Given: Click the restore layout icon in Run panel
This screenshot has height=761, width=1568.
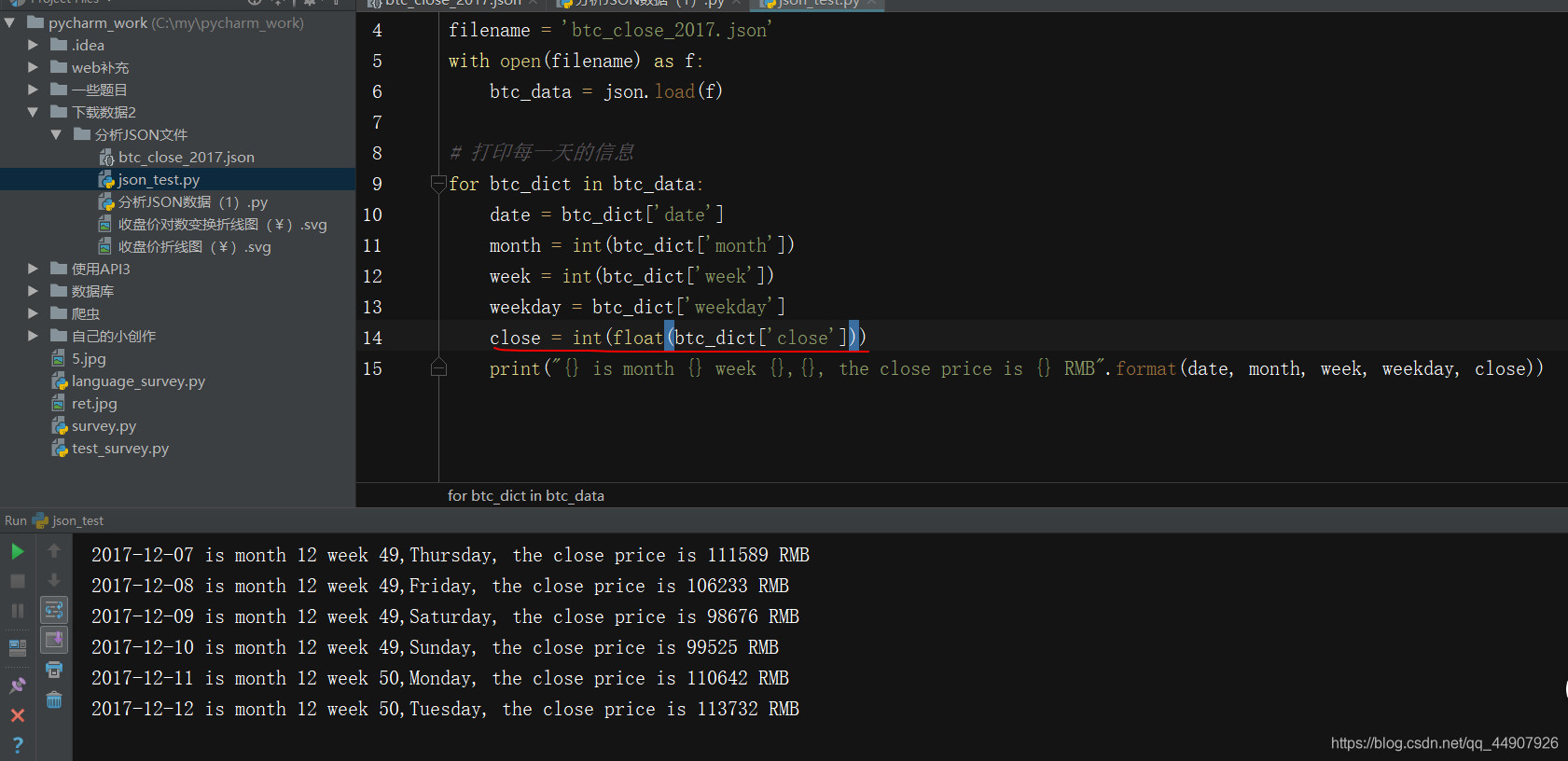Looking at the screenshot, I should click(x=17, y=646).
